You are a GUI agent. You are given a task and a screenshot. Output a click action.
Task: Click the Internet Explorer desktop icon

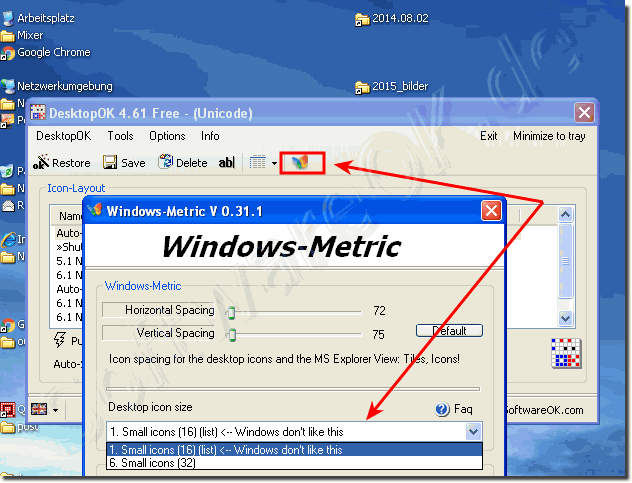click(x=8, y=239)
